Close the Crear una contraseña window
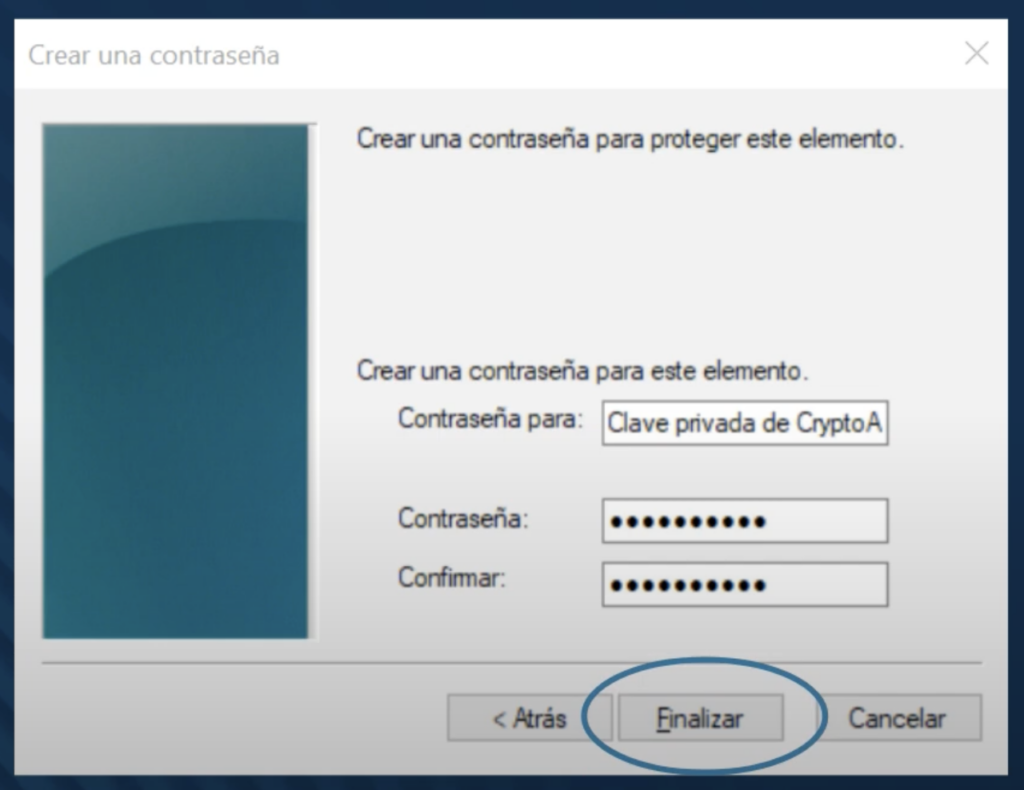The height and width of the screenshot is (790, 1024). [976, 53]
